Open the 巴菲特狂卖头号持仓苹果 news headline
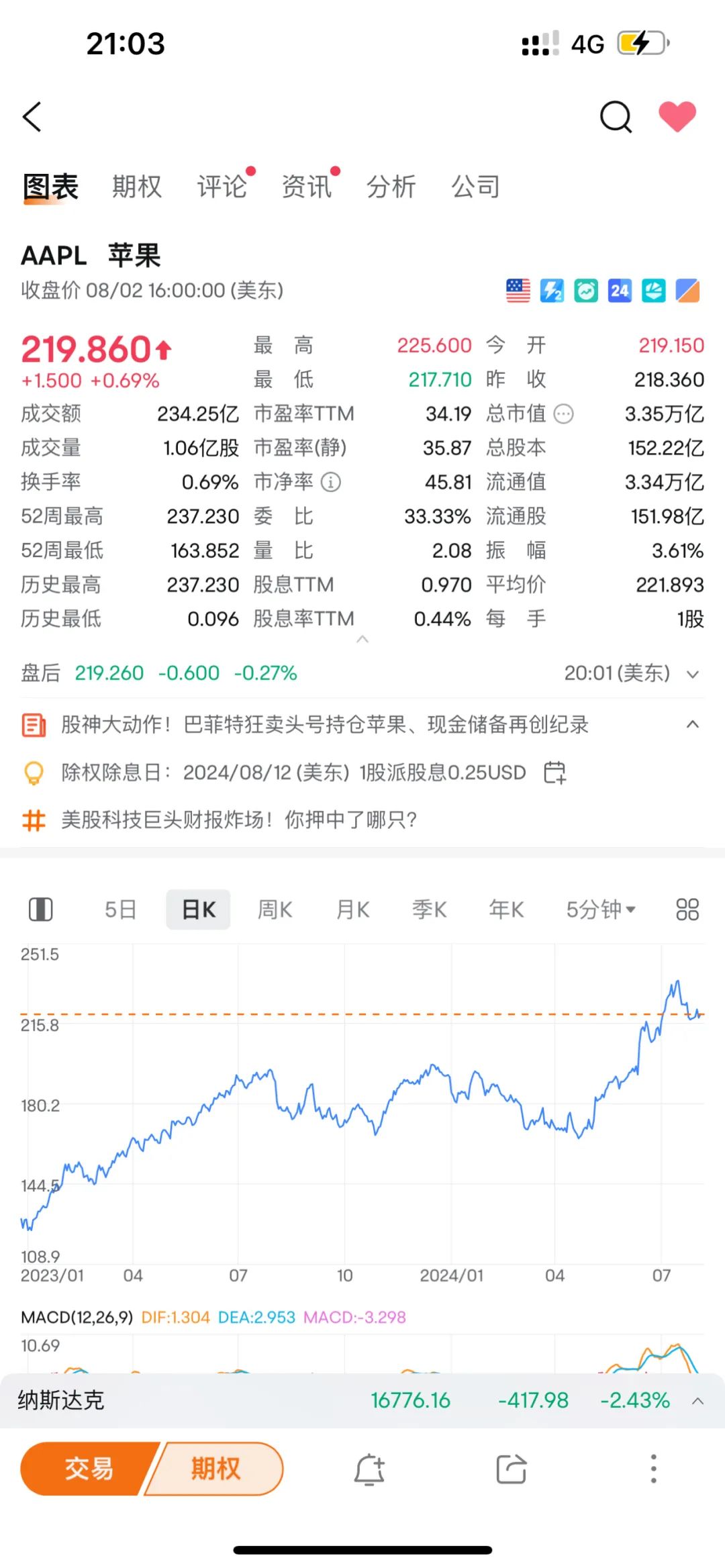 [x=325, y=724]
